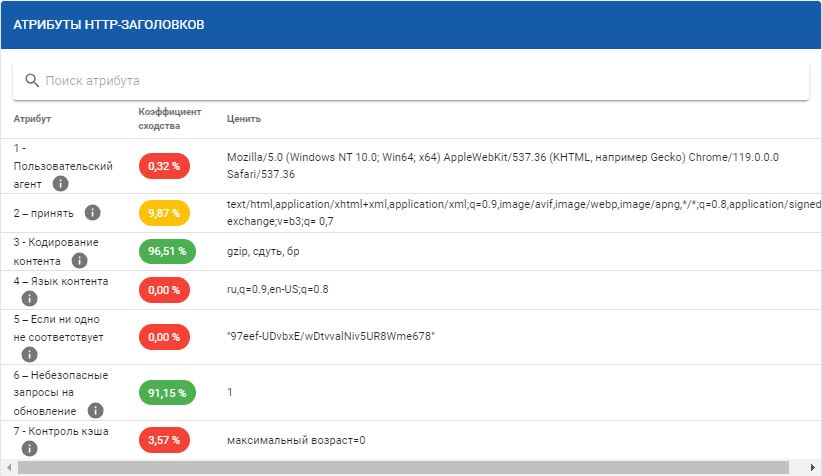
Task: Show info for Если ни одно не соответствует
Action: click(28, 354)
